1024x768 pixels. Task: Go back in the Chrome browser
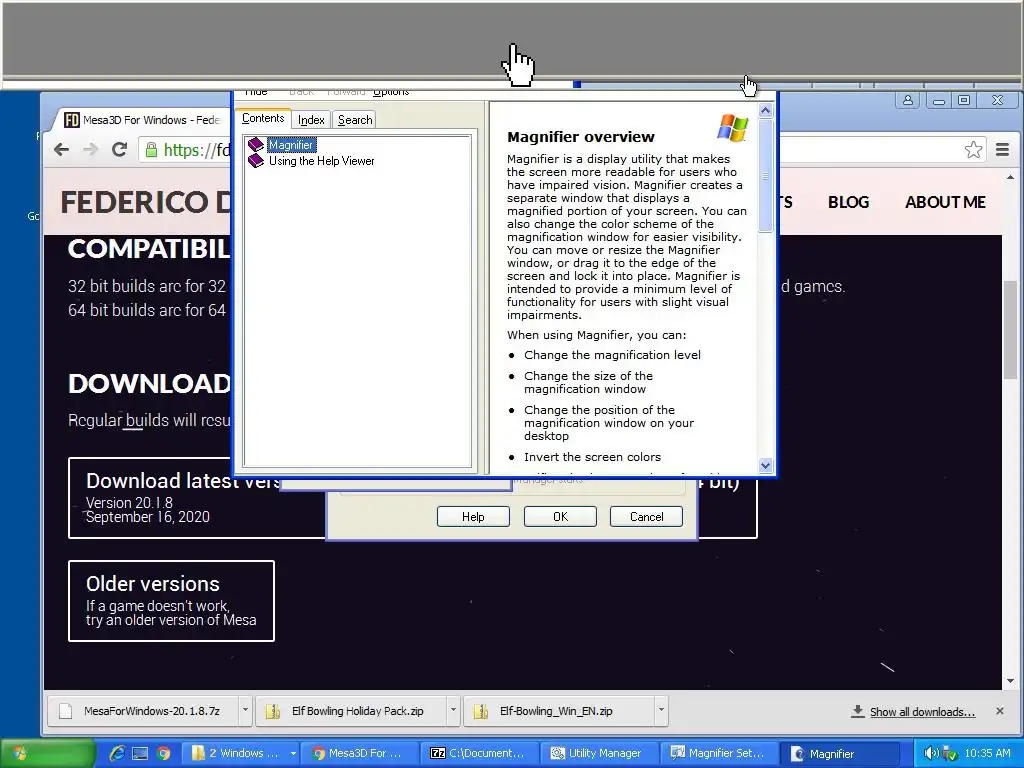(61, 150)
